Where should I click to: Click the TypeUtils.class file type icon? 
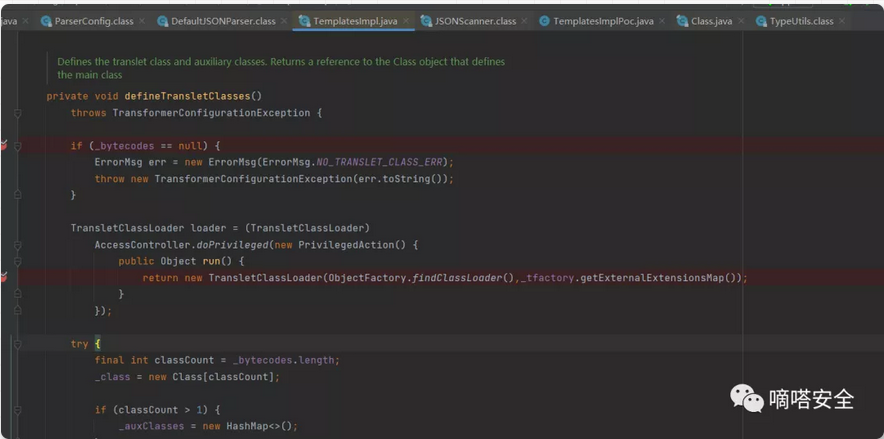tap(761, 21)
